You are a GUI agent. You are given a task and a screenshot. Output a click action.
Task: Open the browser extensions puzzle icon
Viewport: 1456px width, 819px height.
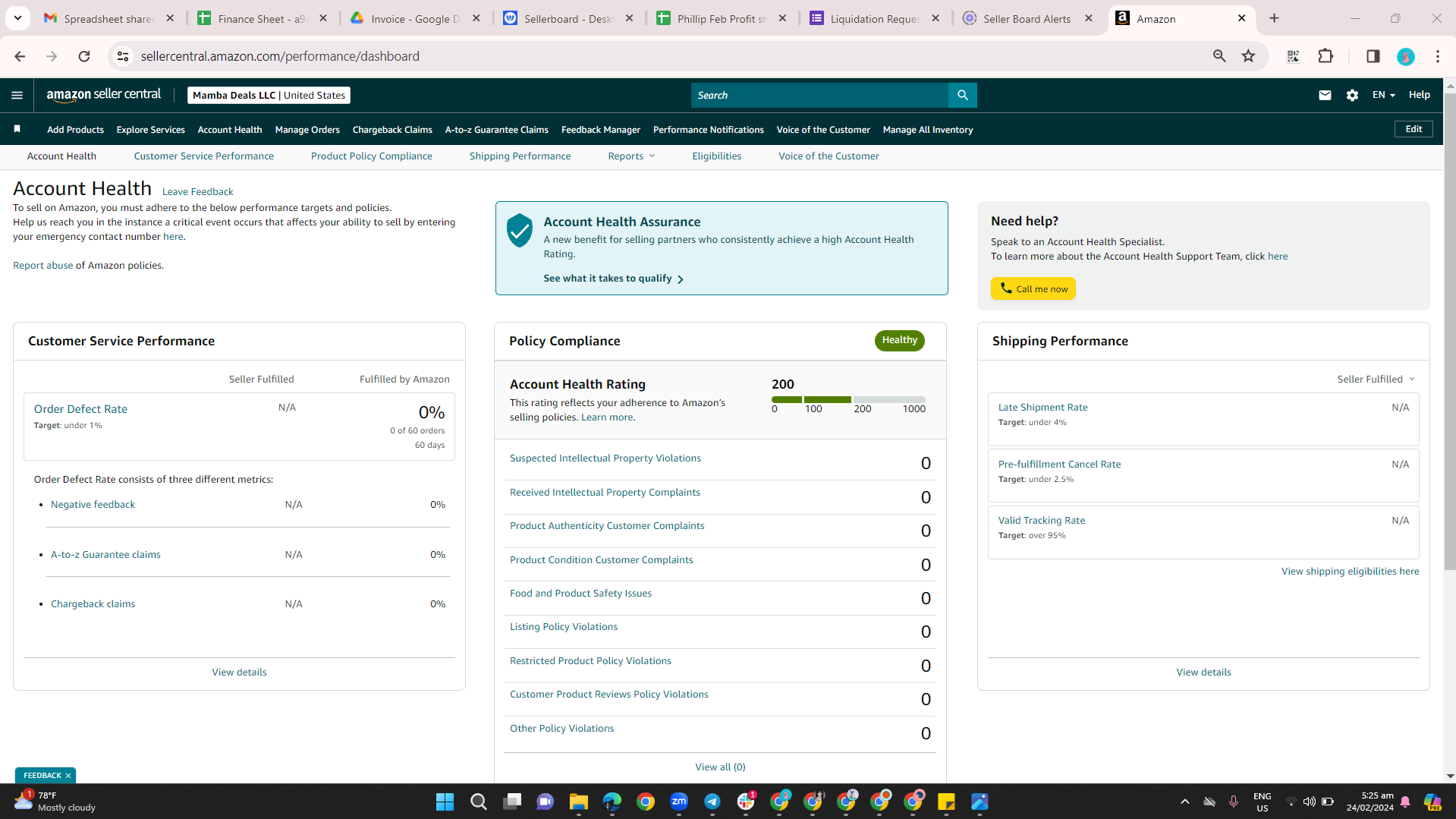click(1325, 56)
